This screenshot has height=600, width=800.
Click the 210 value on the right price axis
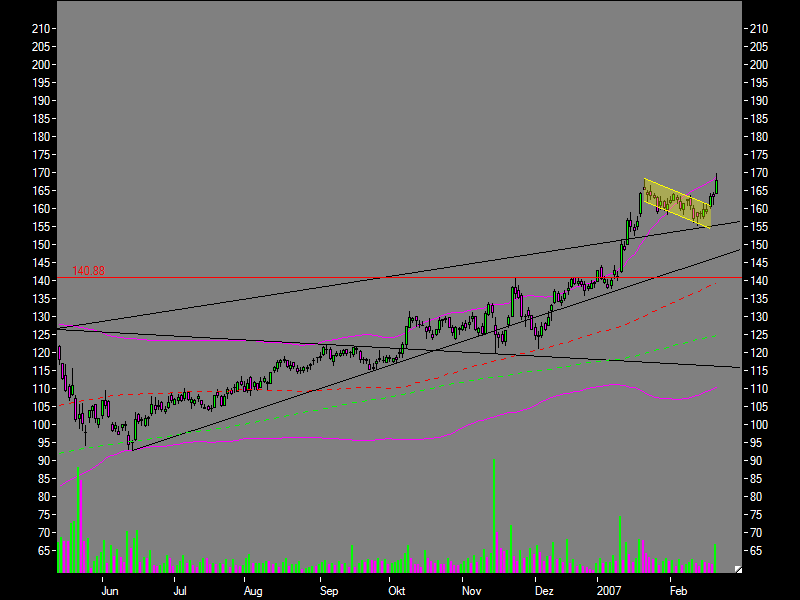[x=759, y=29]
